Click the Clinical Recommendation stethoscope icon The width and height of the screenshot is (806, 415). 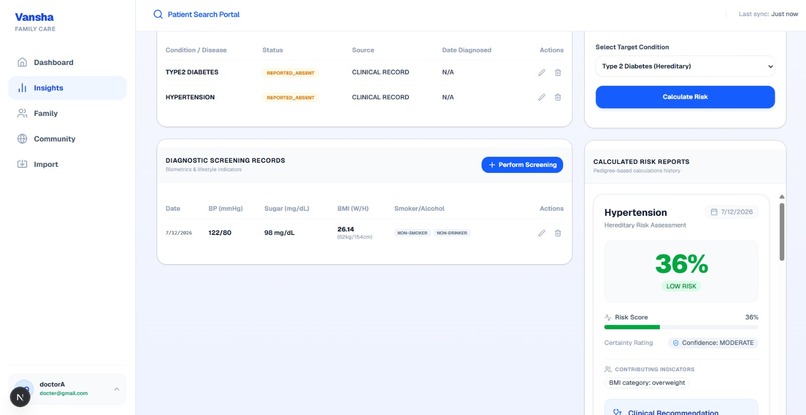(618, 412)
